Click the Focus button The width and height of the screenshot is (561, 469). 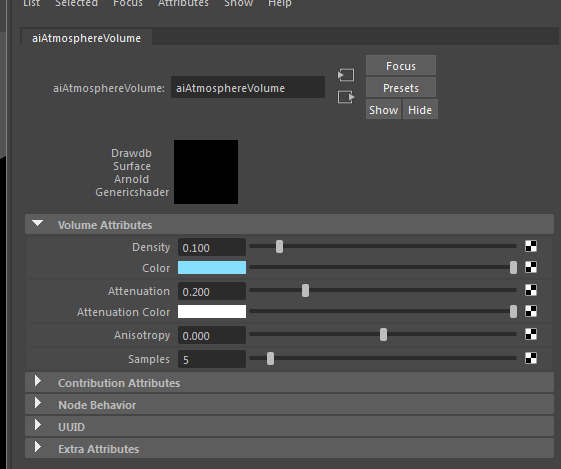click(401, 65)
